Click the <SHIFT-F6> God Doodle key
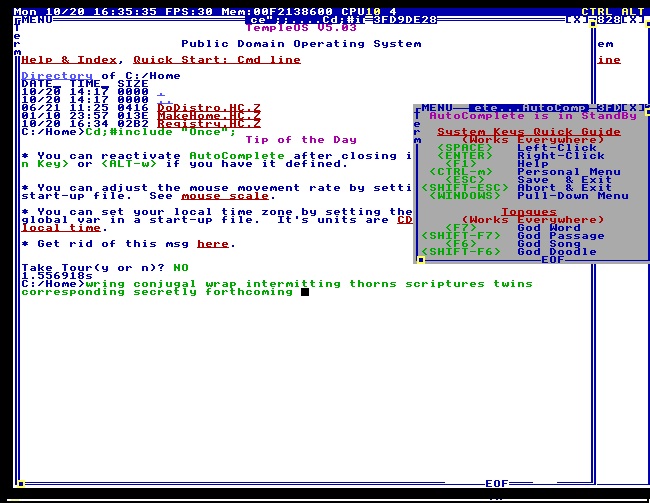Image resolution: width=650 pixels, height=503 pixels. [x=461, y=252]
